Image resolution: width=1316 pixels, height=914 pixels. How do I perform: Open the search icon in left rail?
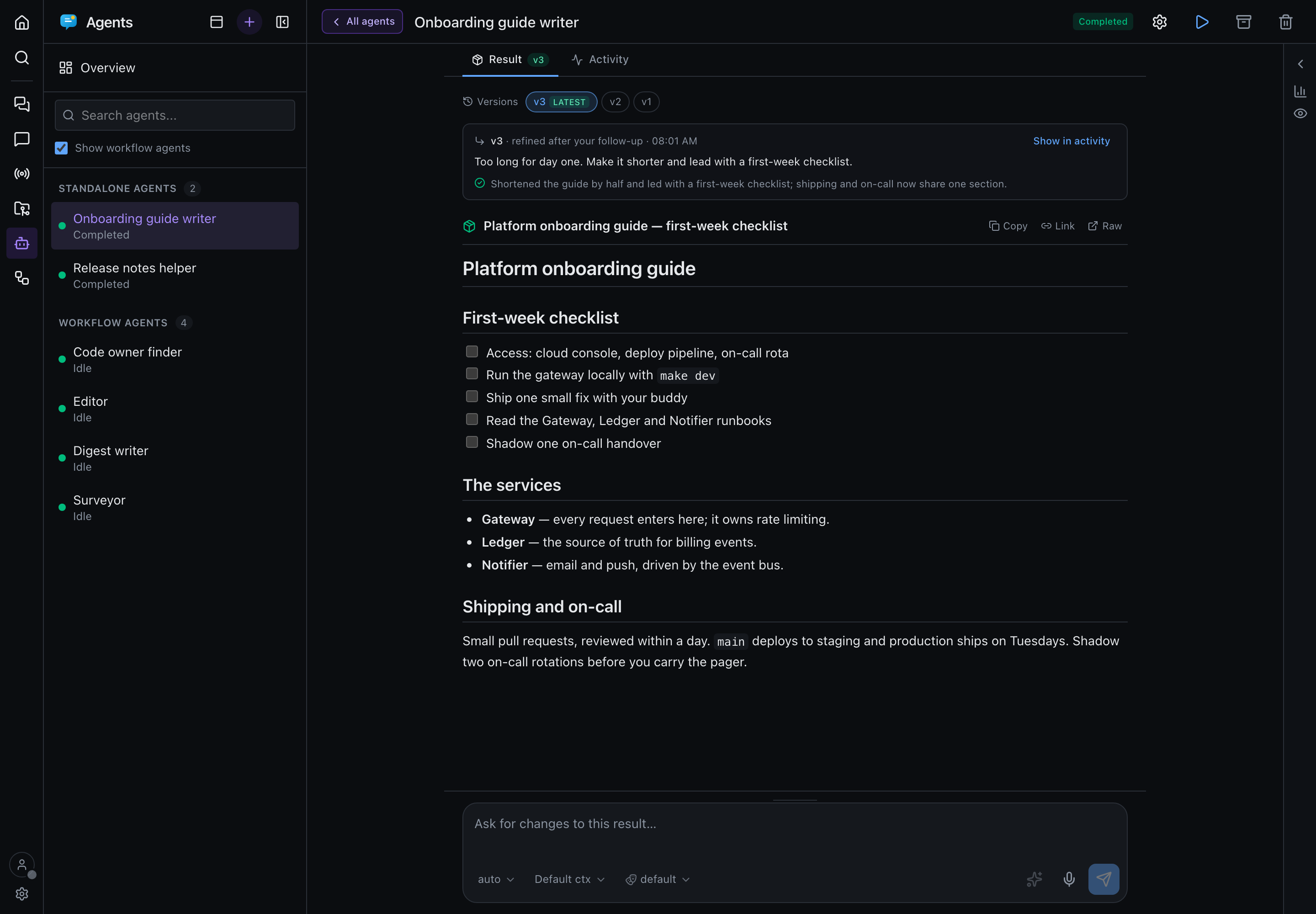(22, 57)
